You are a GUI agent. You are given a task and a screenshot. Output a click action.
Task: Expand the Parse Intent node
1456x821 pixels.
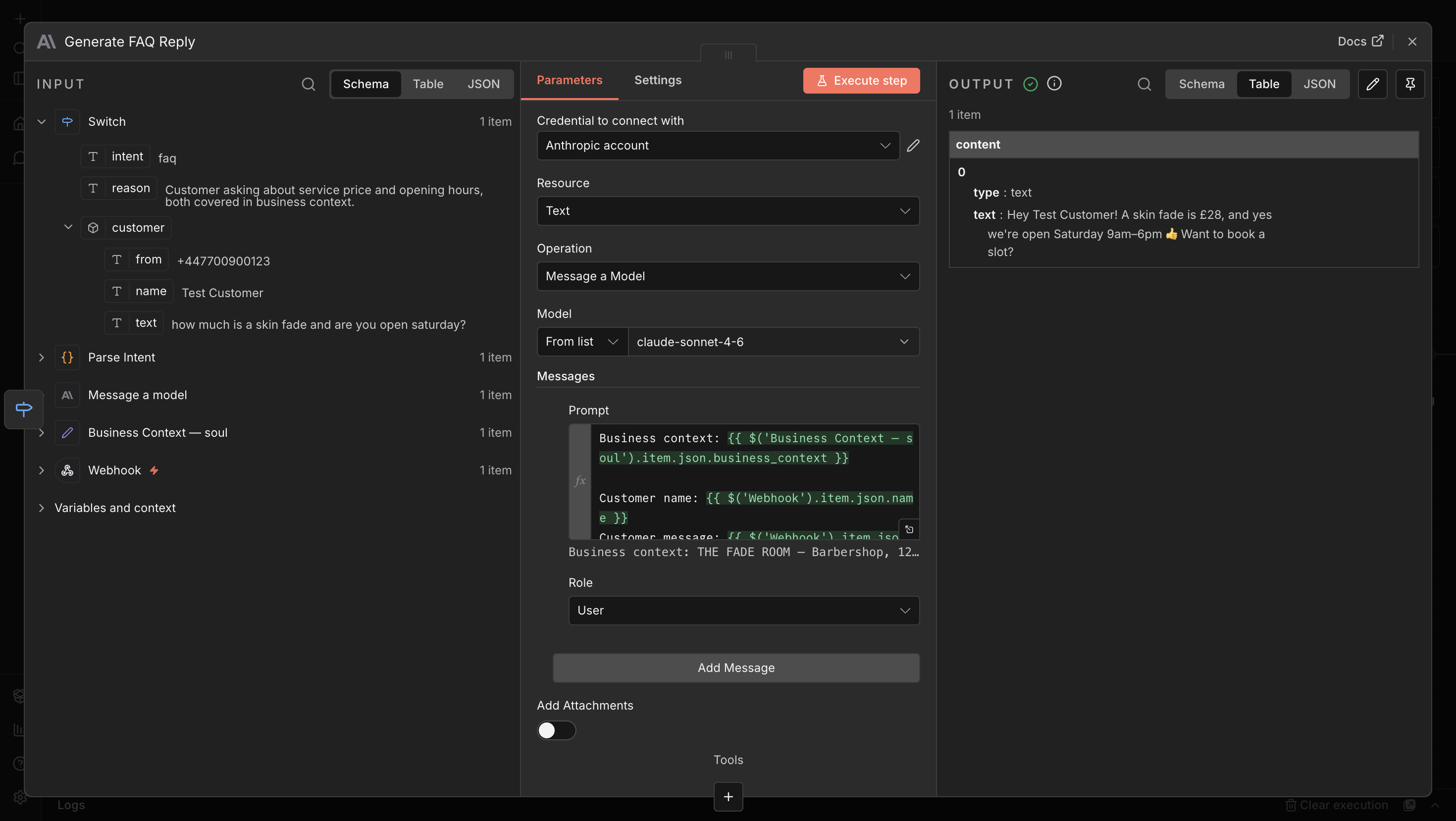click(41, 357)
